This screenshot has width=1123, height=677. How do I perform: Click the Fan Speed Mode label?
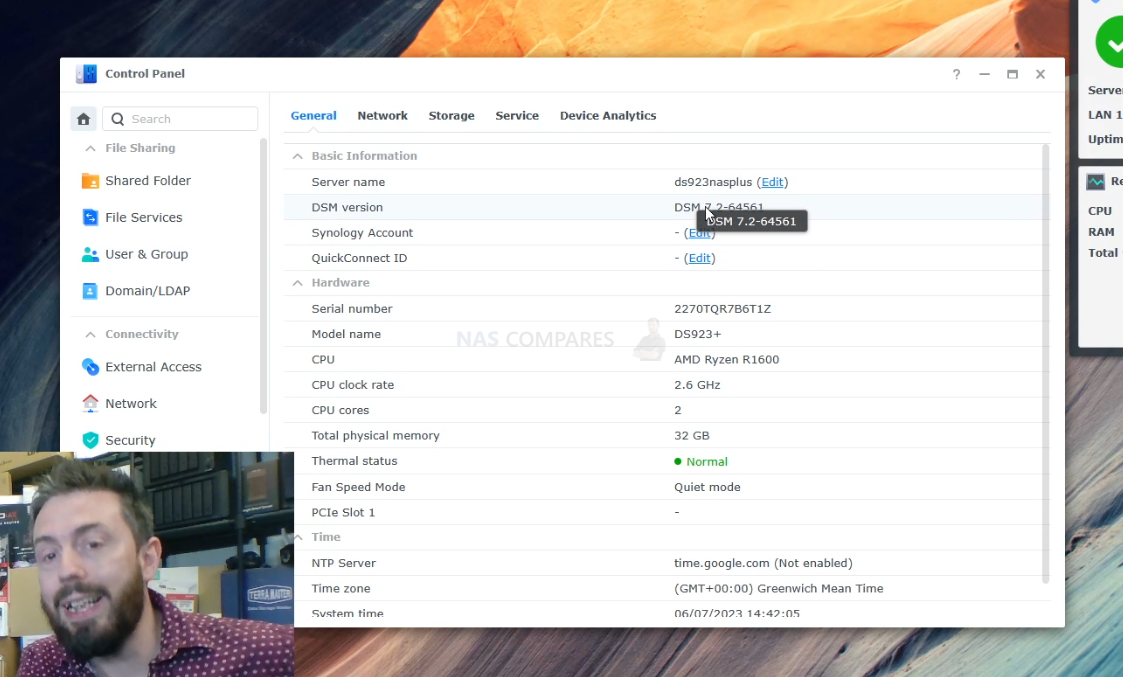coord(358,487)
